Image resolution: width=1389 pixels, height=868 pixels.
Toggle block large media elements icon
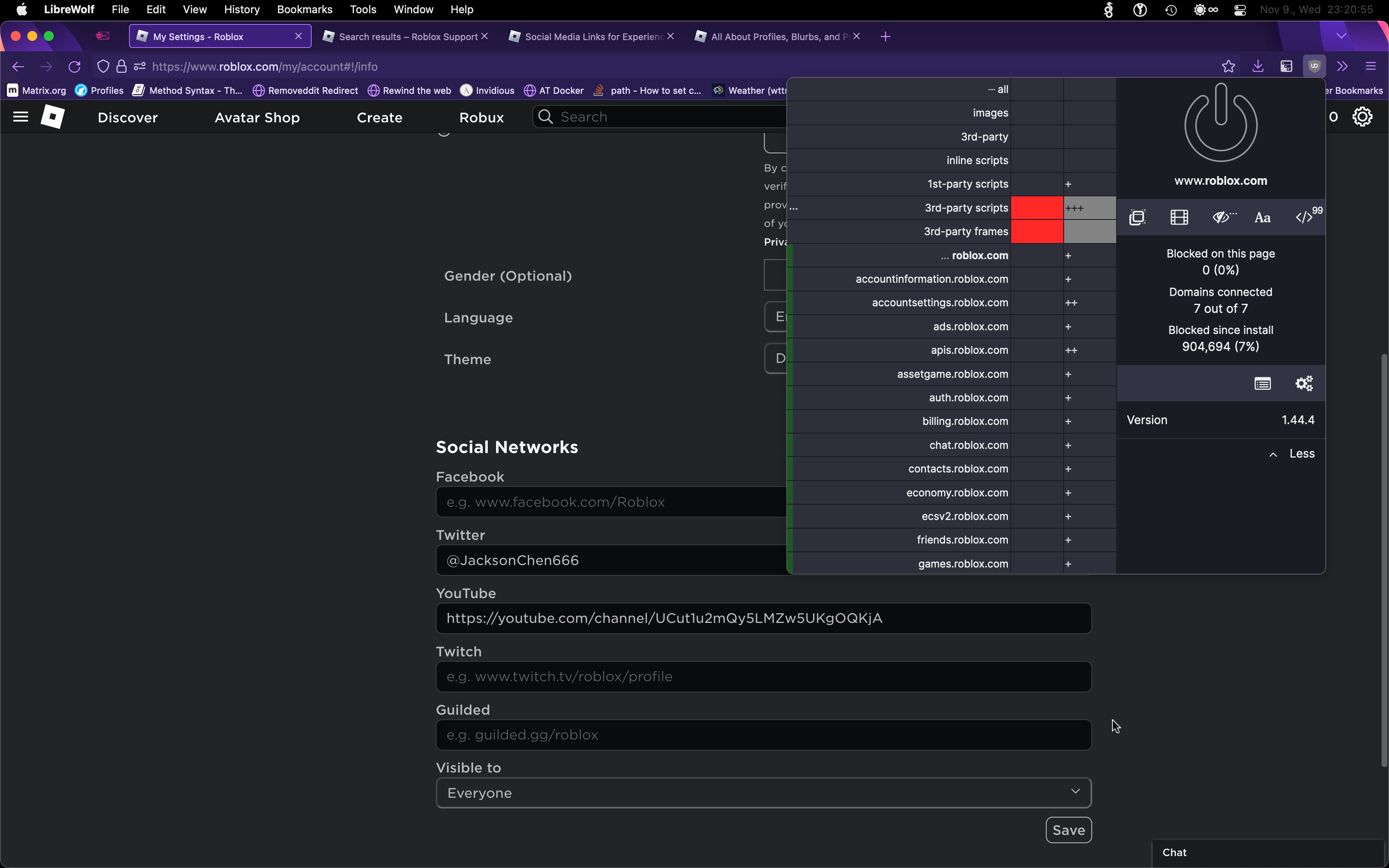(x=1179, y=217)
